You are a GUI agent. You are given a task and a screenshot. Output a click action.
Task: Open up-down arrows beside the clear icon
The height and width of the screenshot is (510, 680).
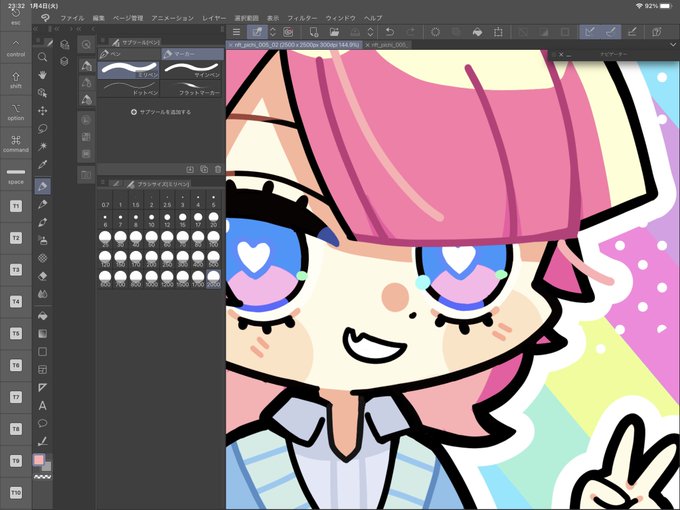pyautogui.click(x=370, y=32)
